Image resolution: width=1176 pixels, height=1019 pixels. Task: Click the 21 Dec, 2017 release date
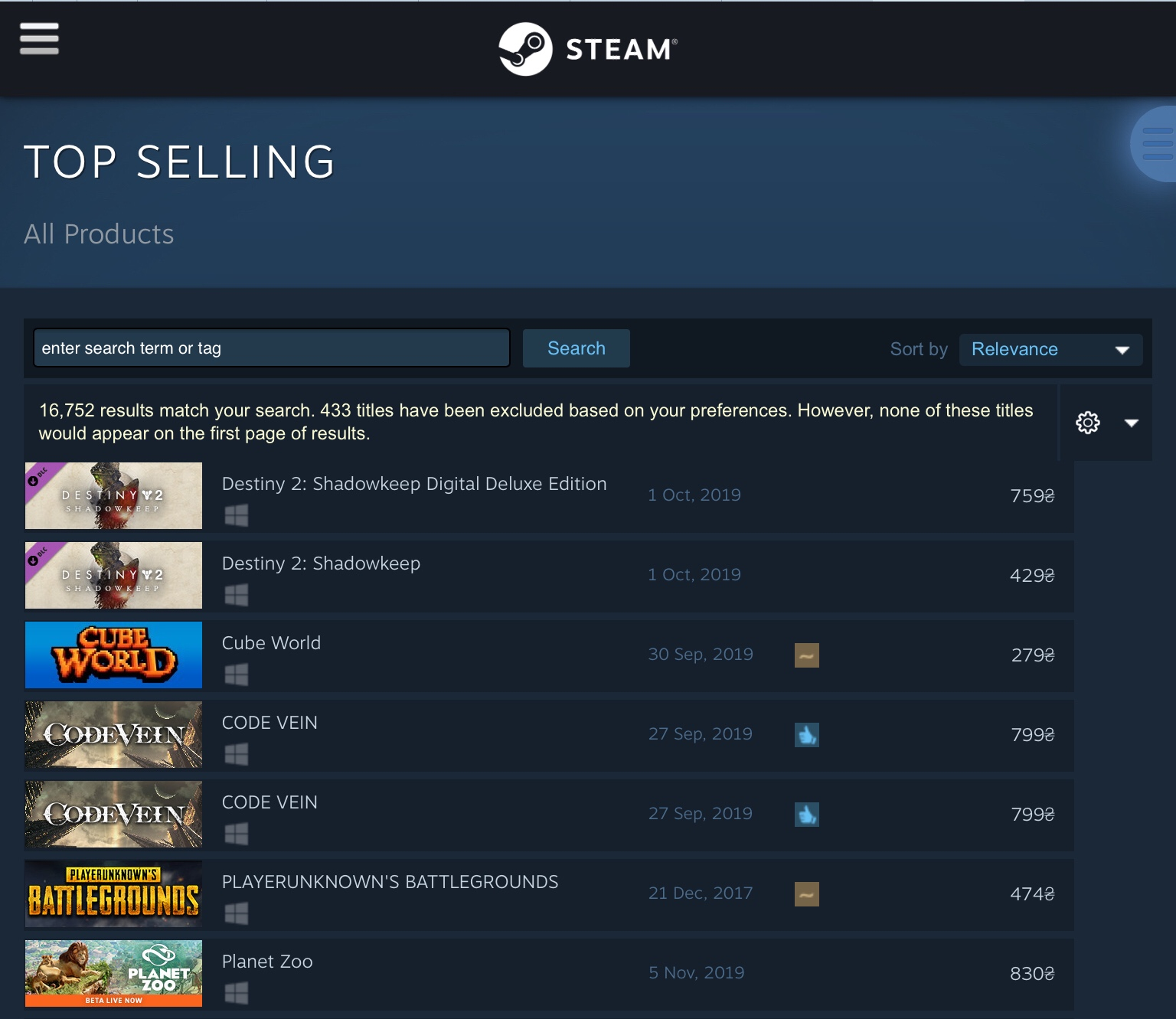(x=701, y=893)
